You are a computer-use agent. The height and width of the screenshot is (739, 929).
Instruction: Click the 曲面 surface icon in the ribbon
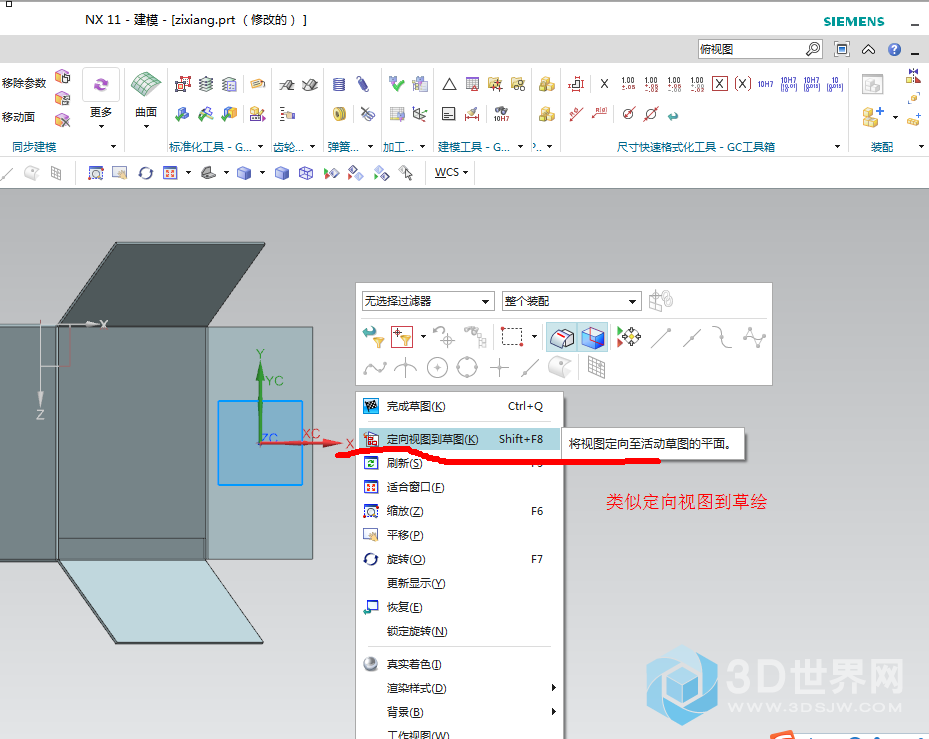[146, 85]
